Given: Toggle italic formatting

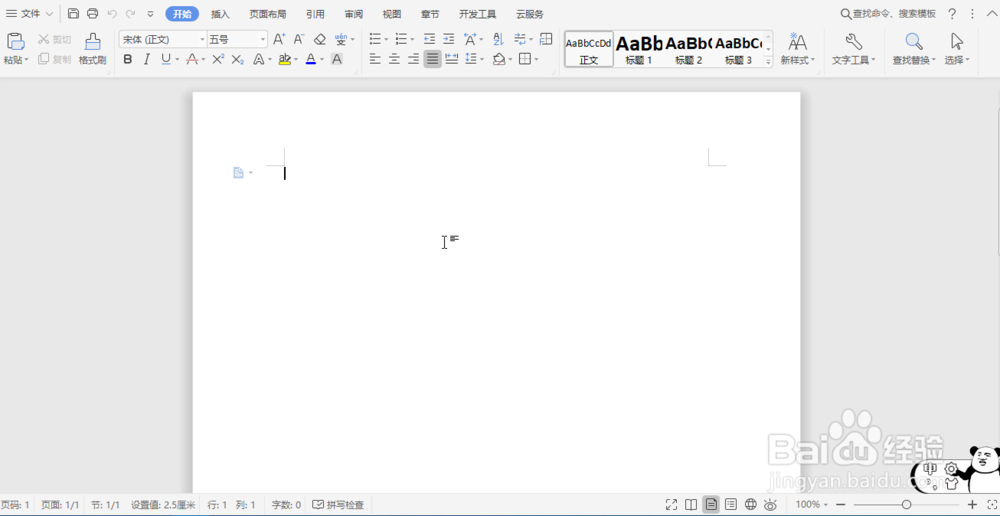Looking at the screenshot, I should coord(147,59).
